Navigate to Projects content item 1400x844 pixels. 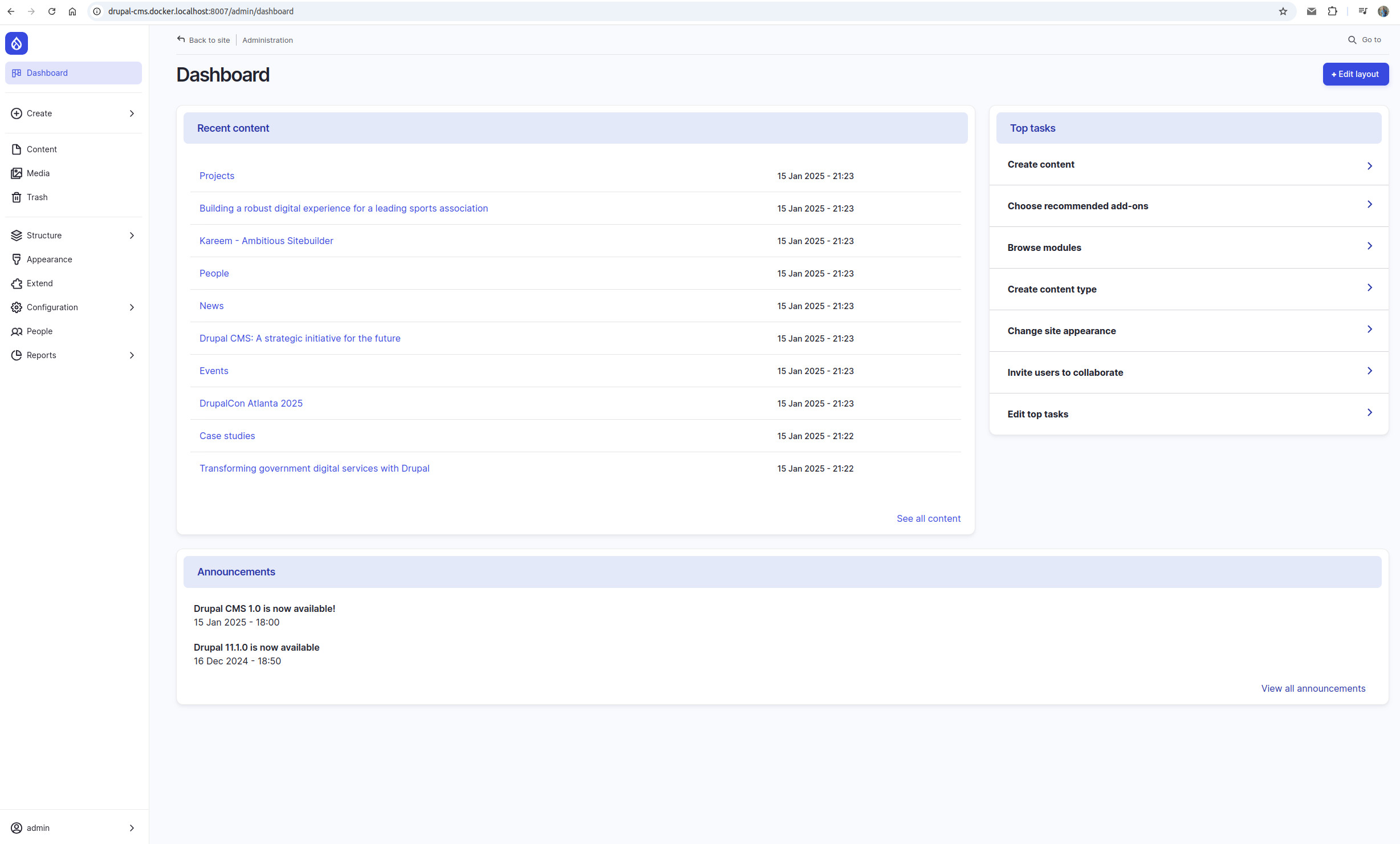(216, 175)
